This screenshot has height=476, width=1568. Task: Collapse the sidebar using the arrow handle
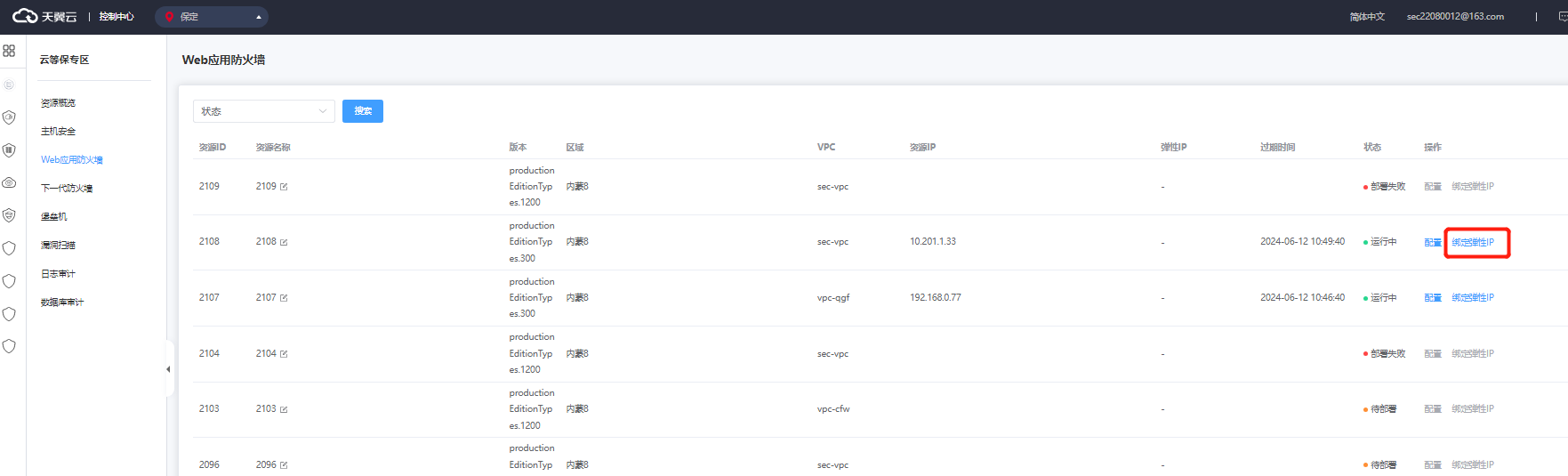click(168, 369)
